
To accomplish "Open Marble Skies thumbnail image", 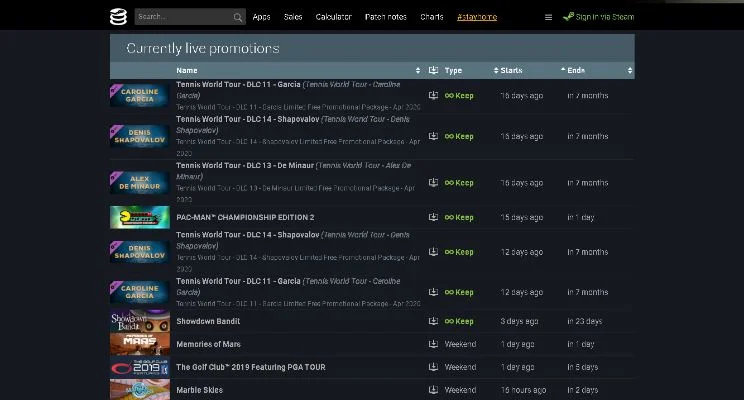I will click(140, 390).
